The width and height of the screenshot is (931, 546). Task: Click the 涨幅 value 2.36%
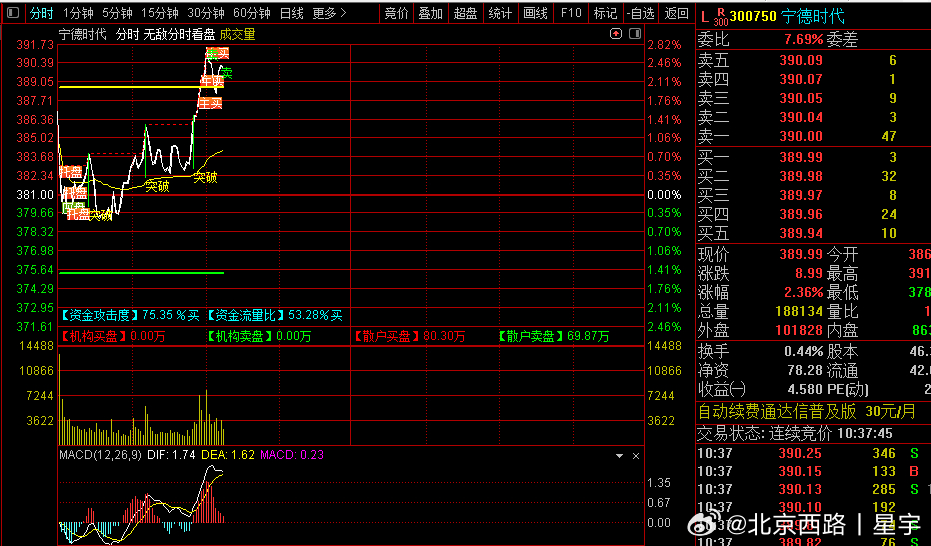[803, 293]
